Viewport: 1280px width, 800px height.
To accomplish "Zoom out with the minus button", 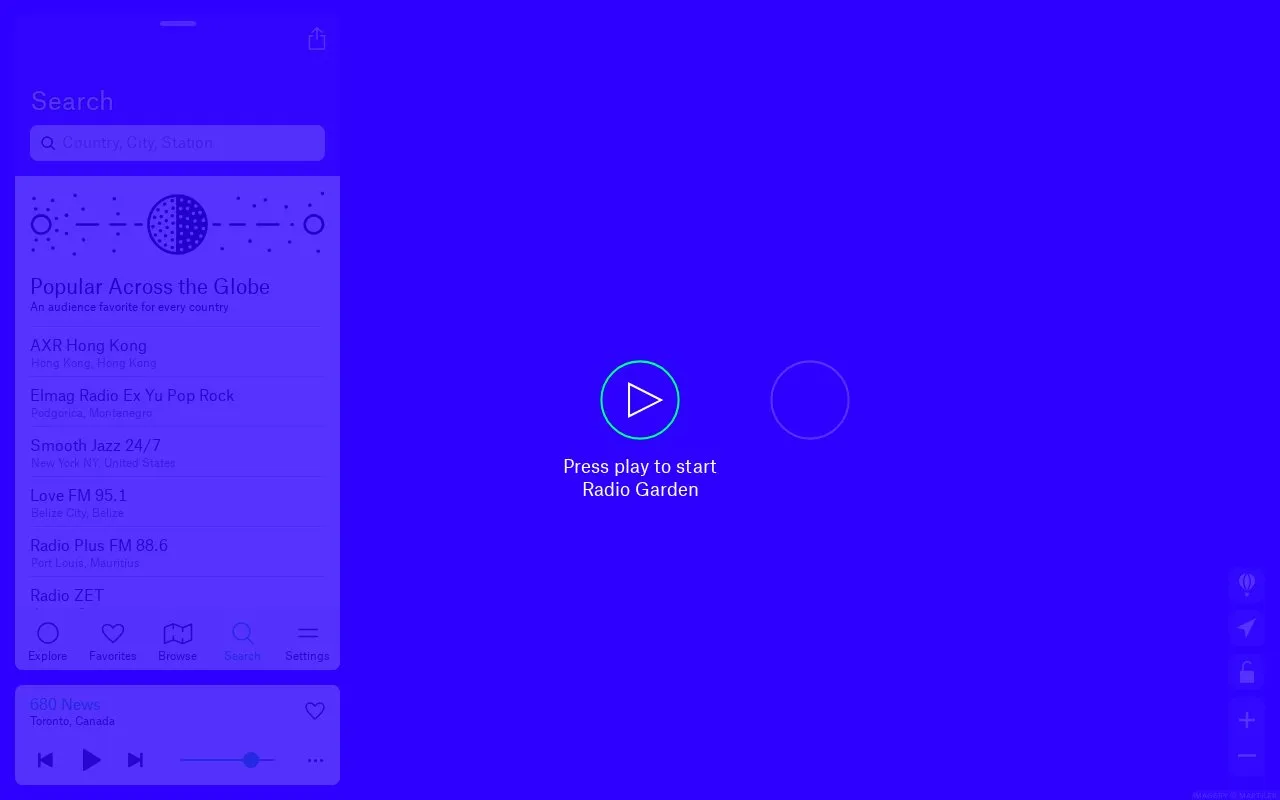I will (x=1247, y=756).
